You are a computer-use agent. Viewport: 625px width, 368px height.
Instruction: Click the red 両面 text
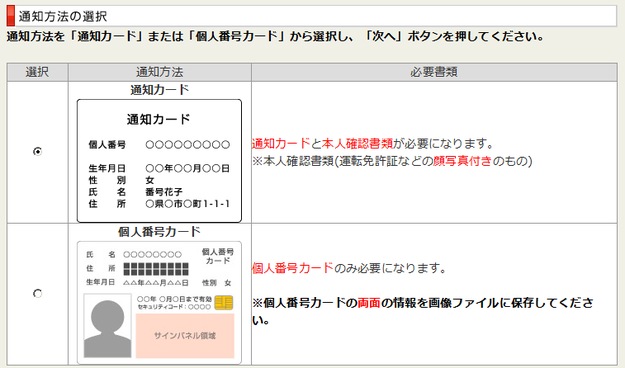coord(369,303)
